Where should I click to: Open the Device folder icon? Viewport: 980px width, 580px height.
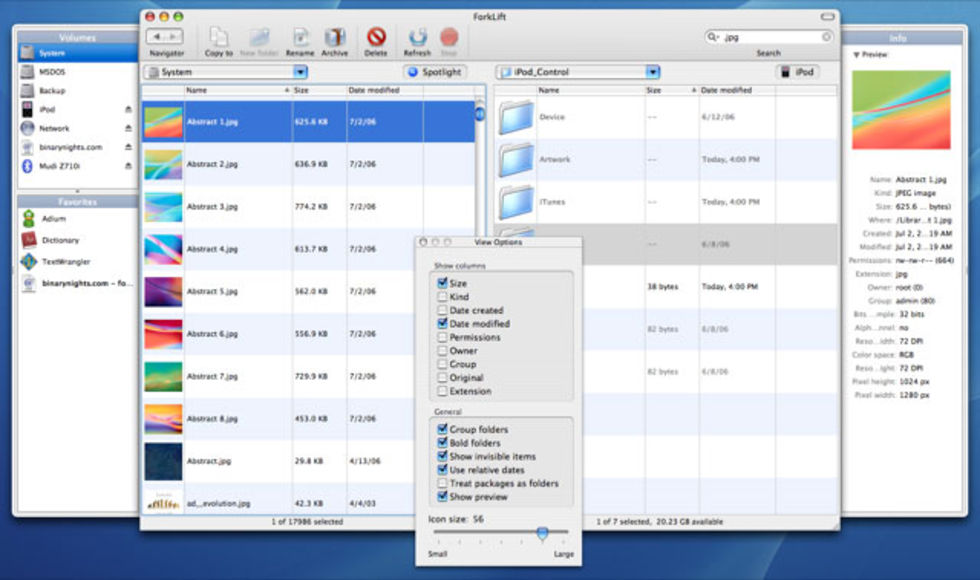517,118
